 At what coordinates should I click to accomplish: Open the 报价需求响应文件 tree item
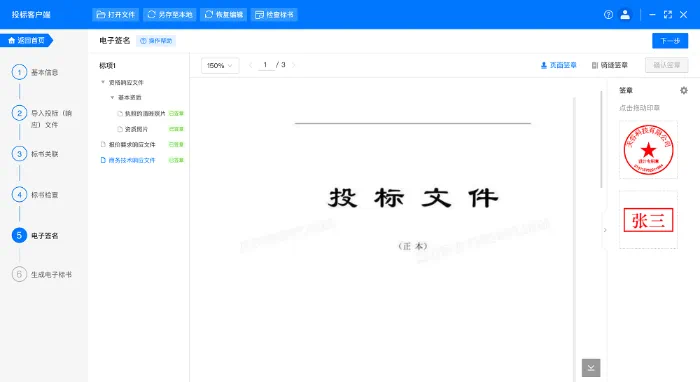tap(128, 145)
